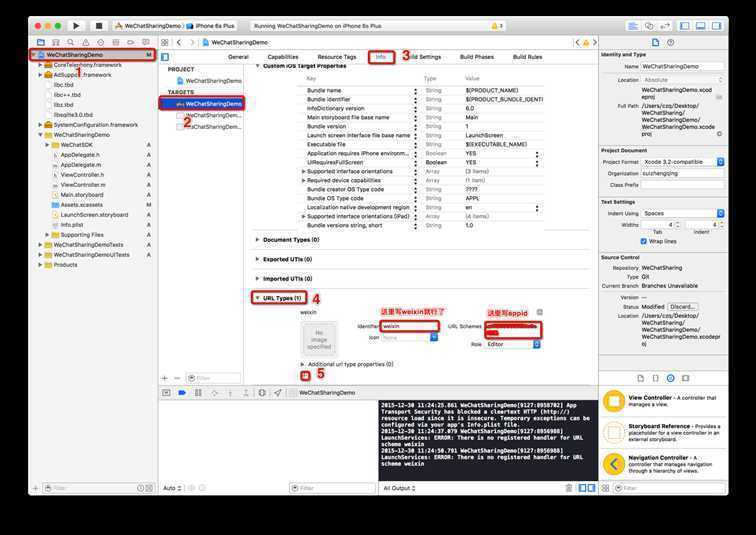Show the standard editor
The height and width of the screenshot is (535, 756).
tap(633, 26)
